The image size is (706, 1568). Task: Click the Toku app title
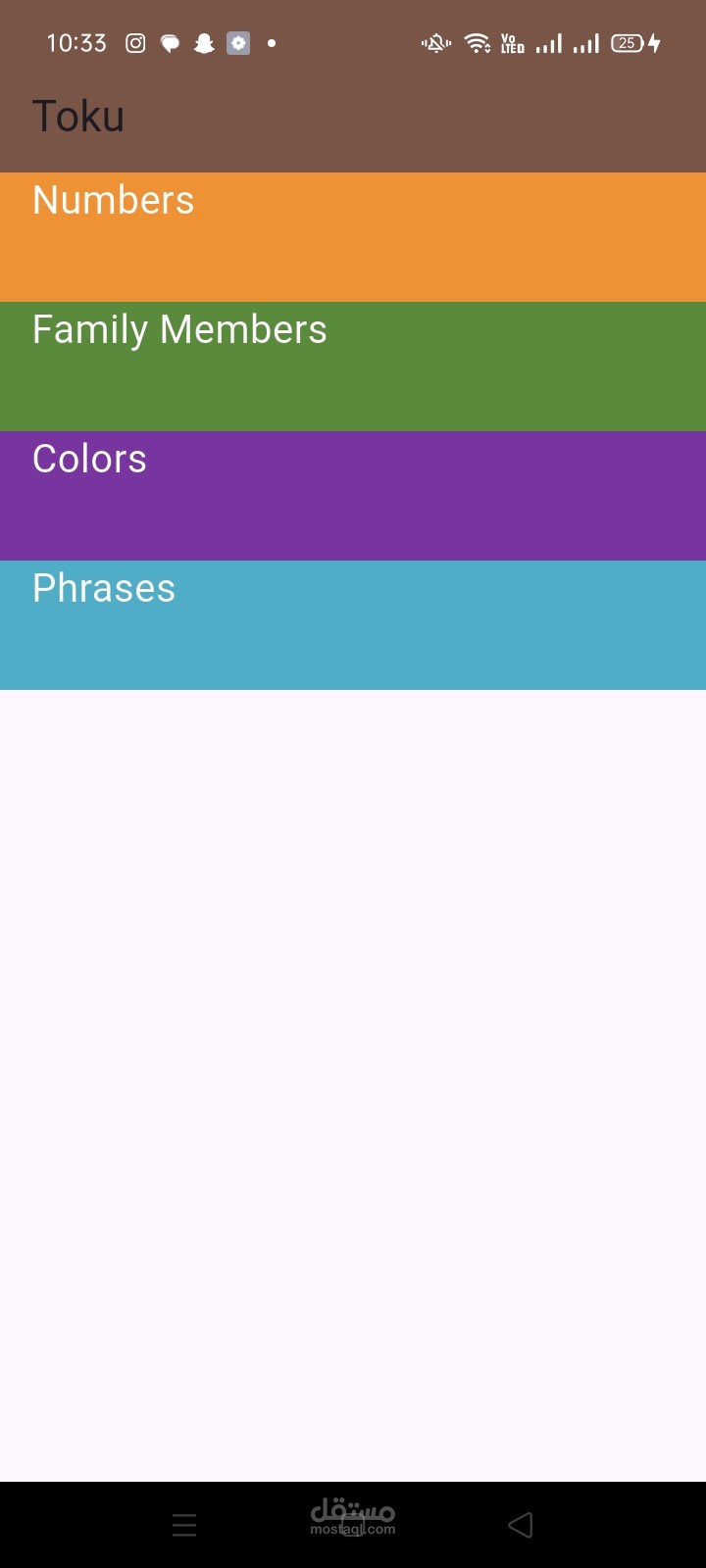click(78, 117)
